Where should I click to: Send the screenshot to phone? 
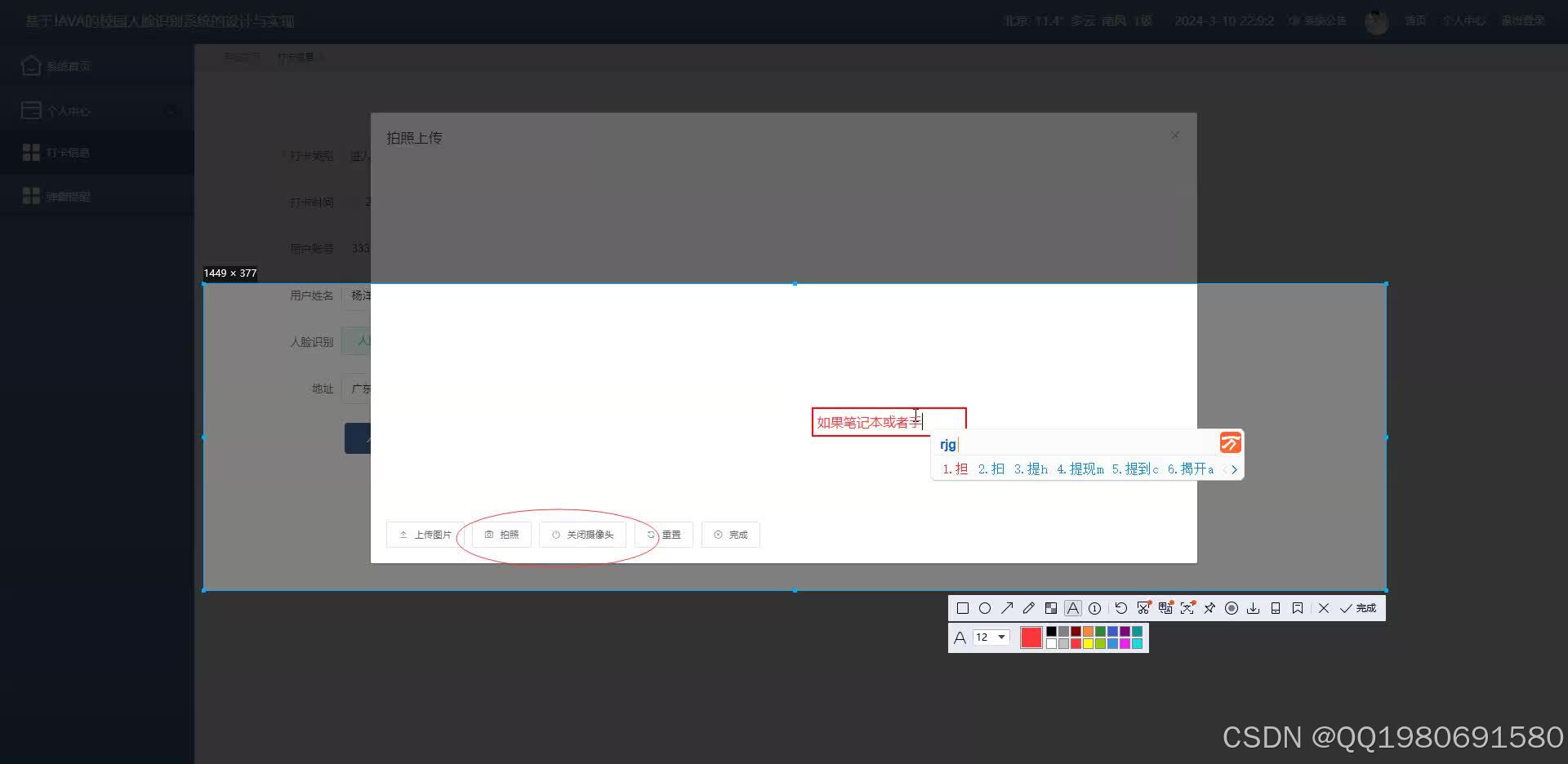[x=1276, y=608]
